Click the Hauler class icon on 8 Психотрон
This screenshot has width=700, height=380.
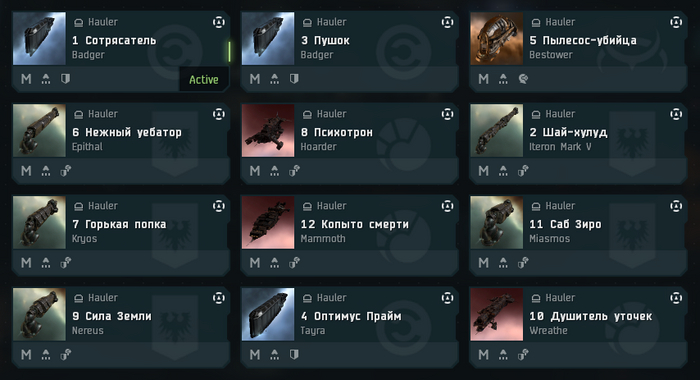click(307, 114)
